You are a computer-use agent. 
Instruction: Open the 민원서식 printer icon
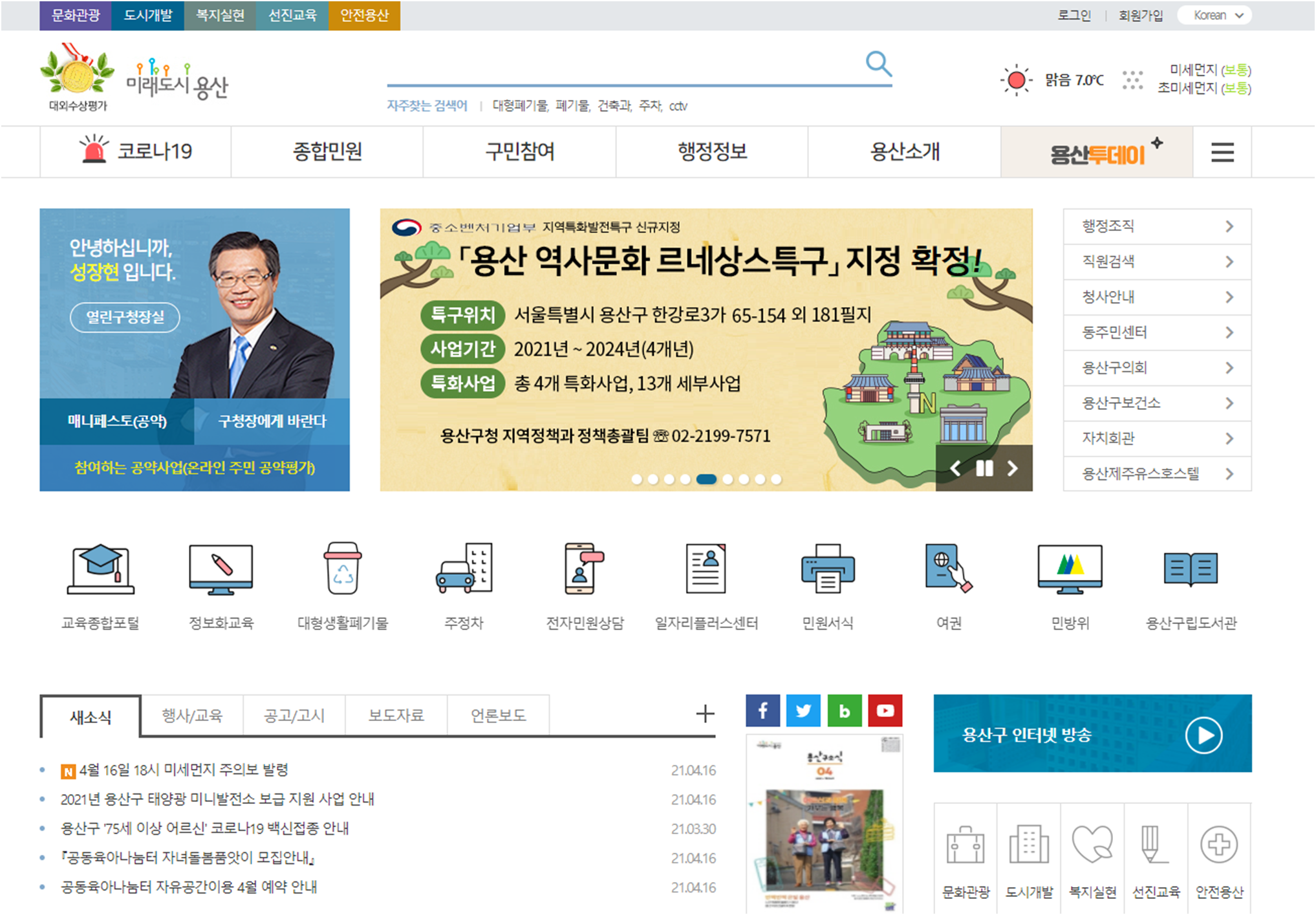[827, 569]
